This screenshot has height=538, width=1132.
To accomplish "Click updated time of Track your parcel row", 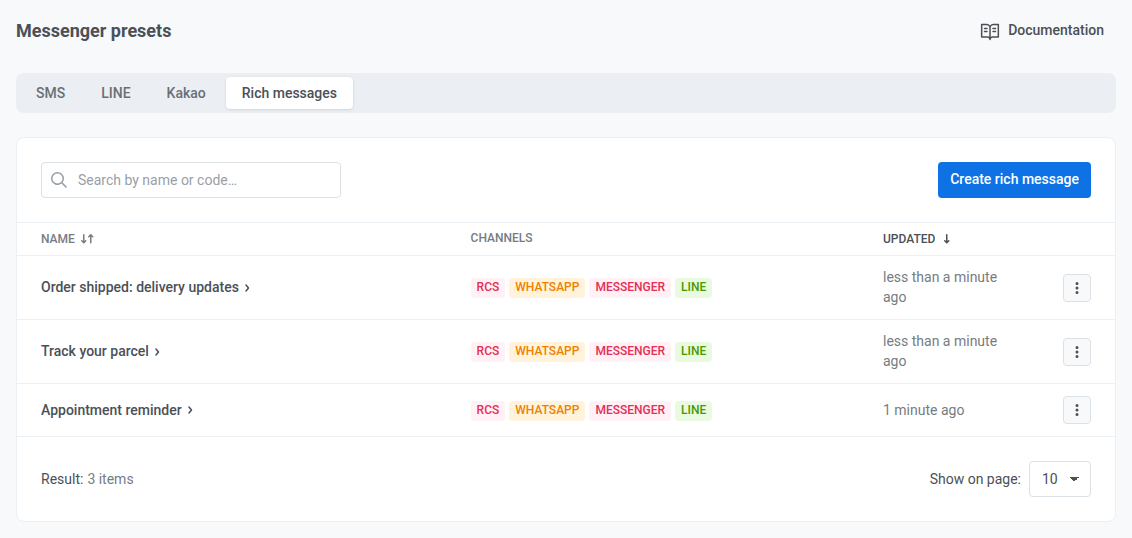I will click(940, 351).
